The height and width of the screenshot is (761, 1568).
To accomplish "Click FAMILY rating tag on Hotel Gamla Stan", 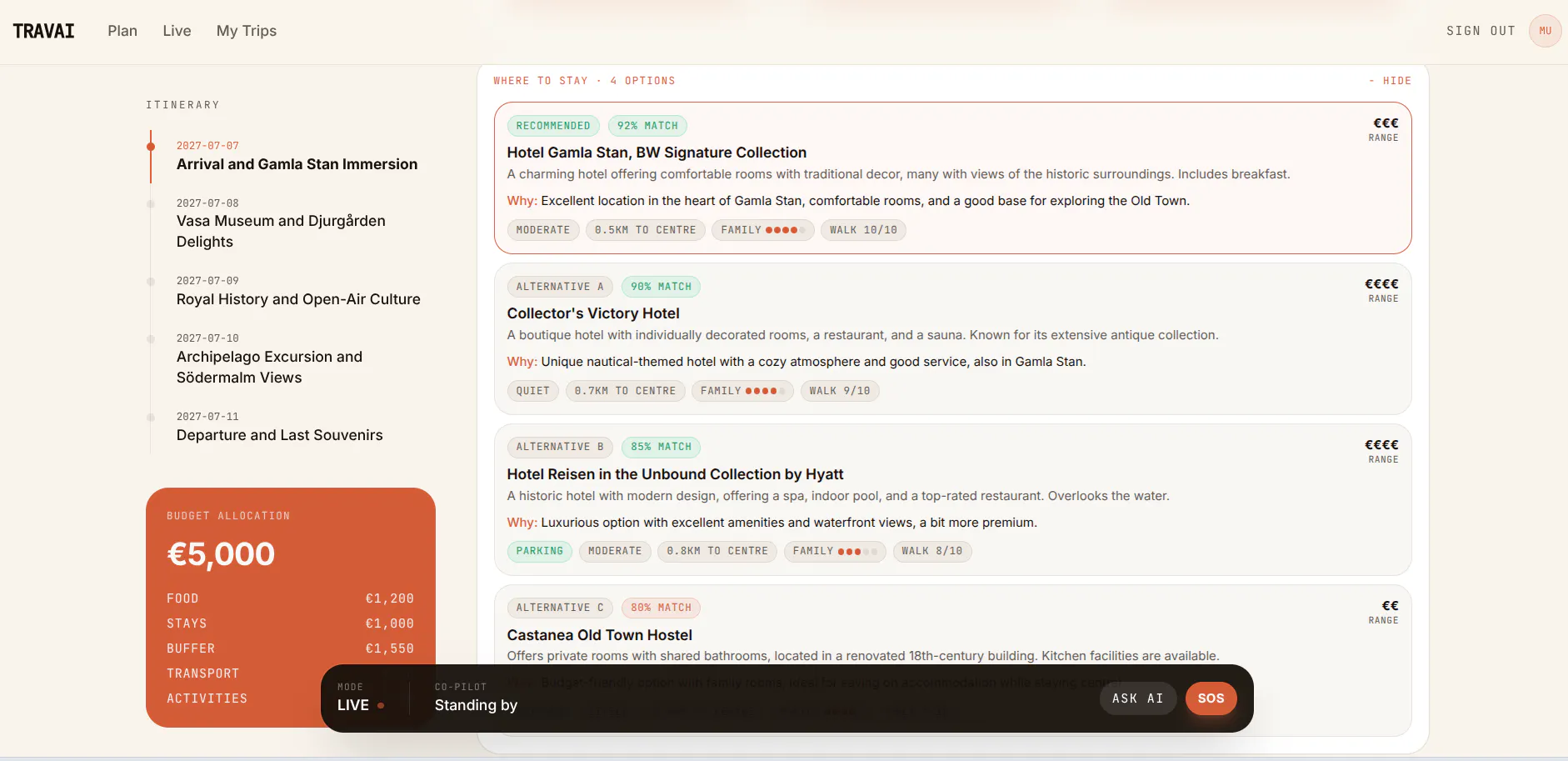I will click(x=763, y=230).
